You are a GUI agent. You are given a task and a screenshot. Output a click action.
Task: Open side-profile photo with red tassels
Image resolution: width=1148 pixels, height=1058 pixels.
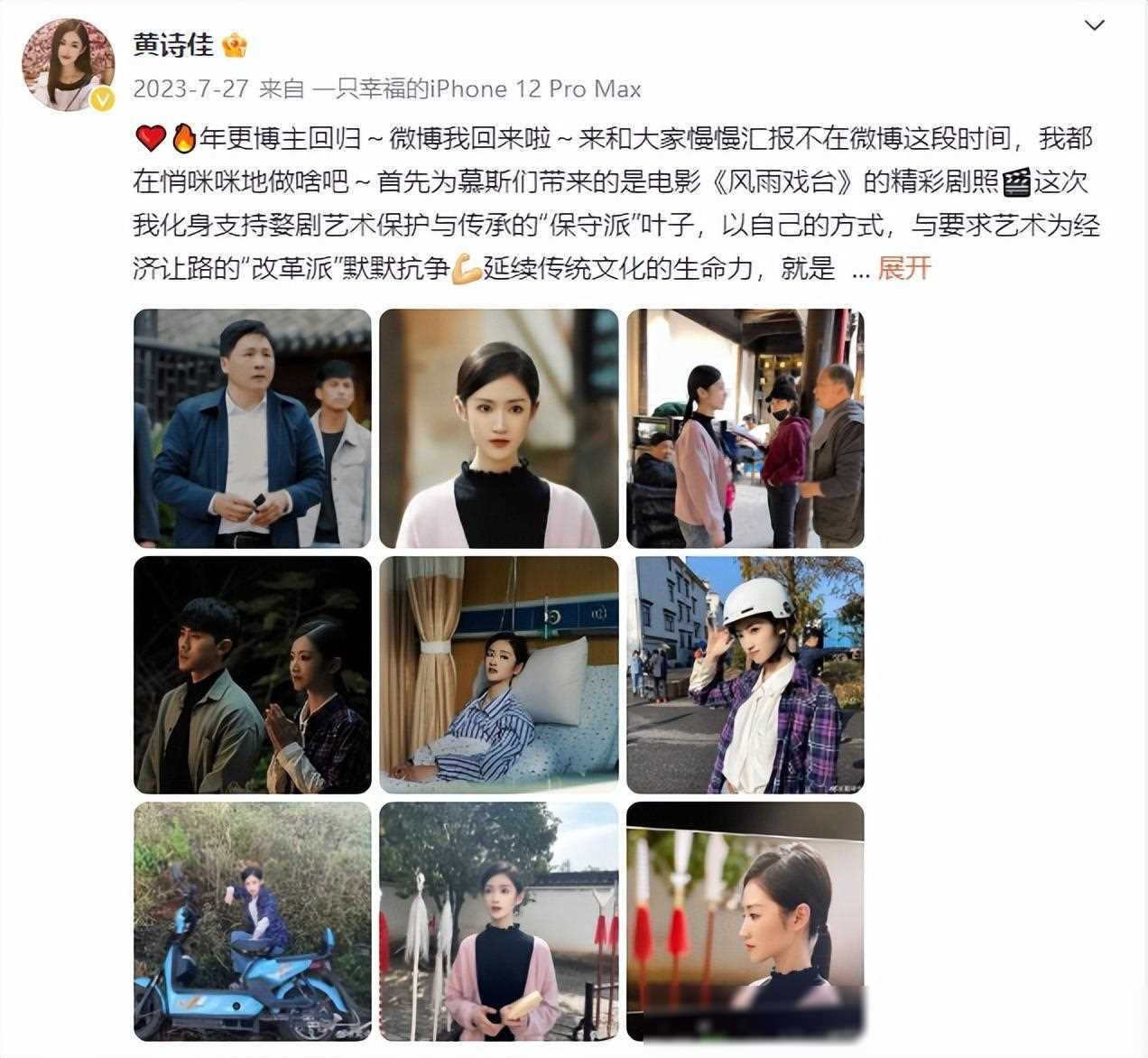click(x=745, y=922)
